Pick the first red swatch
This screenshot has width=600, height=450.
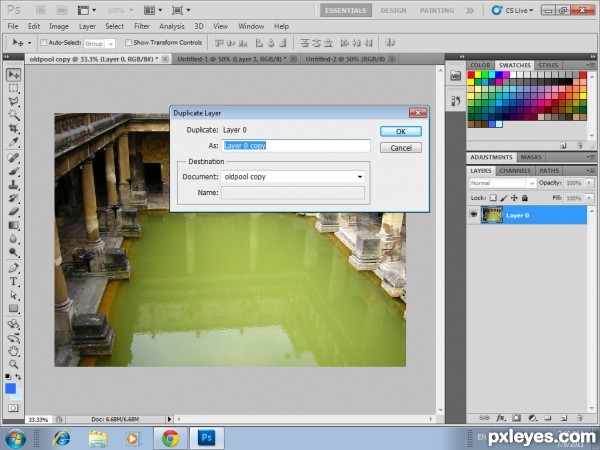[471, 75]
